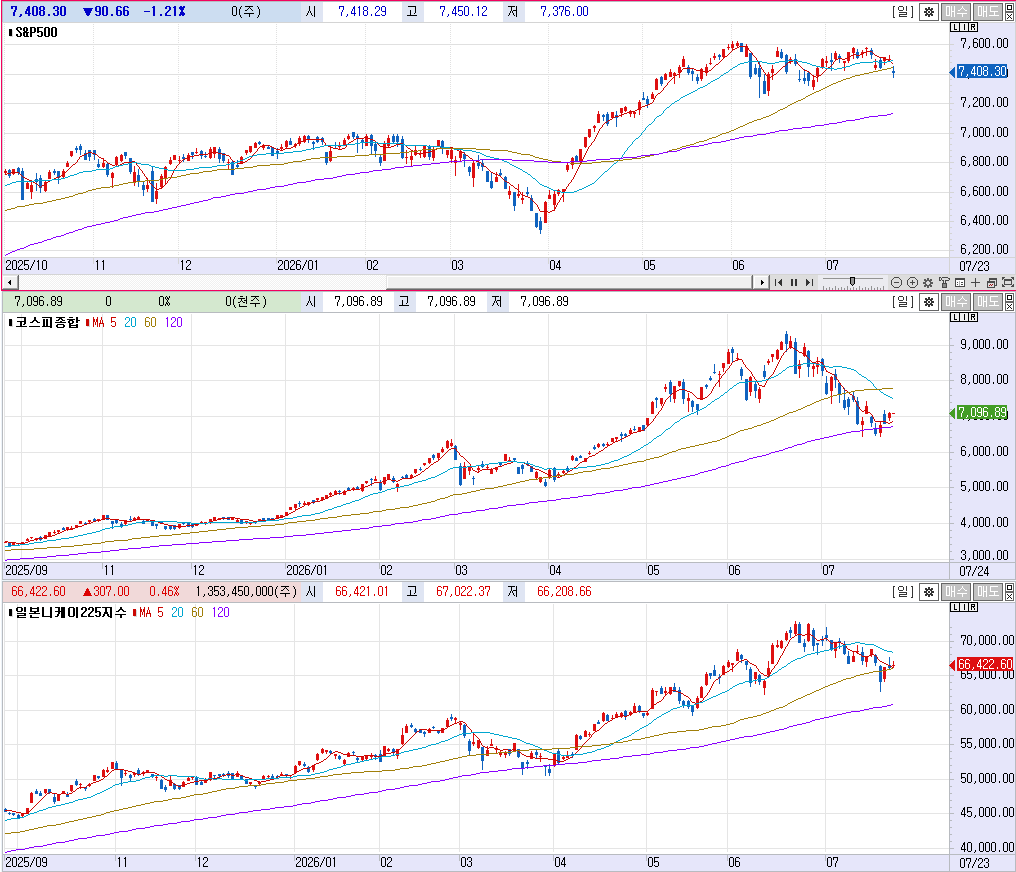Viewport: 1016px width, 872px height.
Task: Click [일] period label in 니케이225 header
Action: pyautogui.click(x=903, y=592)
